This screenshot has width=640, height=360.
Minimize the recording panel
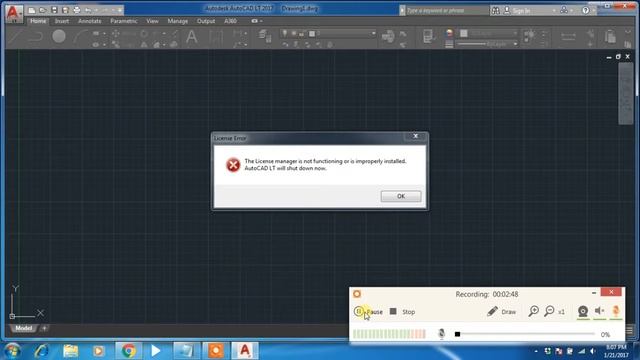point(594,293)
